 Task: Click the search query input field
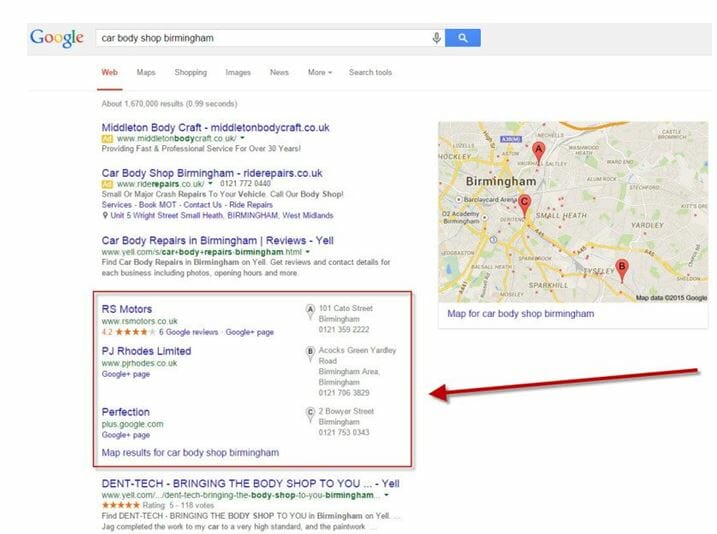(x=263, y=38)
